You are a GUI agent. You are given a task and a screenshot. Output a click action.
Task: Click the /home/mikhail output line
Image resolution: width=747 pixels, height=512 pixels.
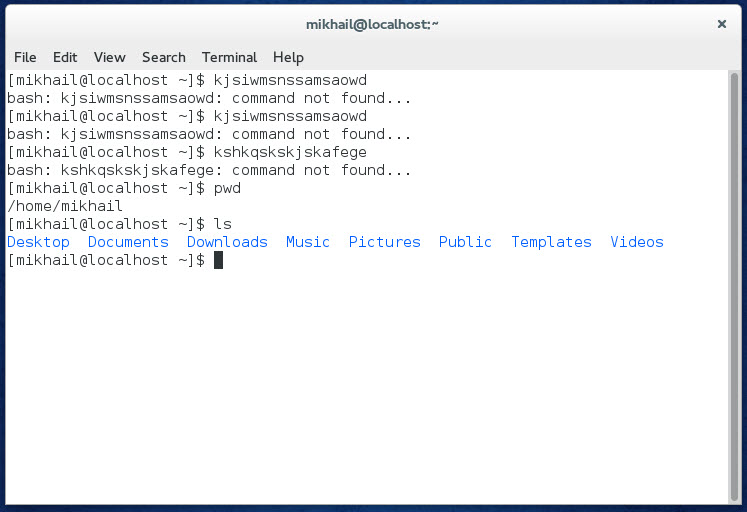pyautogui.click(x=65, y=206)
